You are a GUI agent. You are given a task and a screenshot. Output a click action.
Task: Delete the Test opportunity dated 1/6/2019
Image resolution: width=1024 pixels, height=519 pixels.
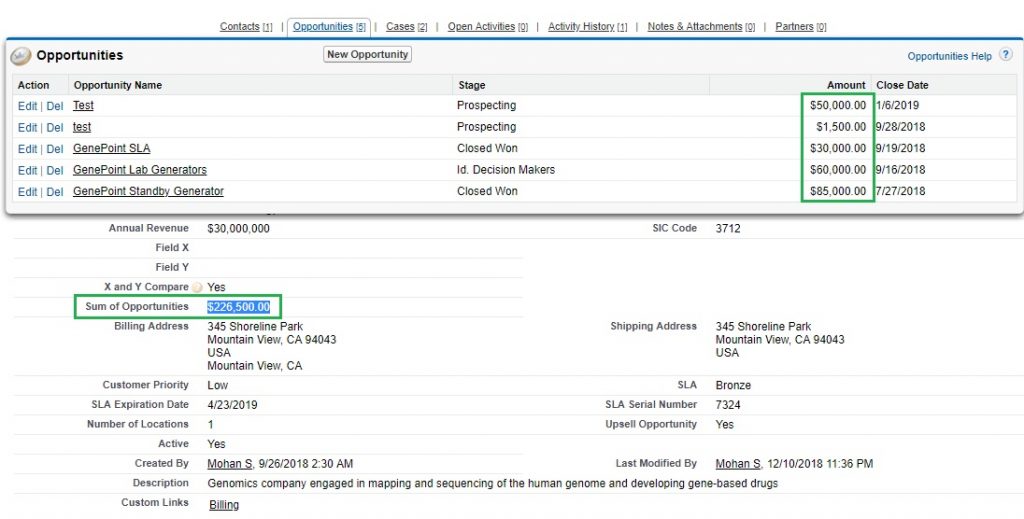tap(55, 106)
